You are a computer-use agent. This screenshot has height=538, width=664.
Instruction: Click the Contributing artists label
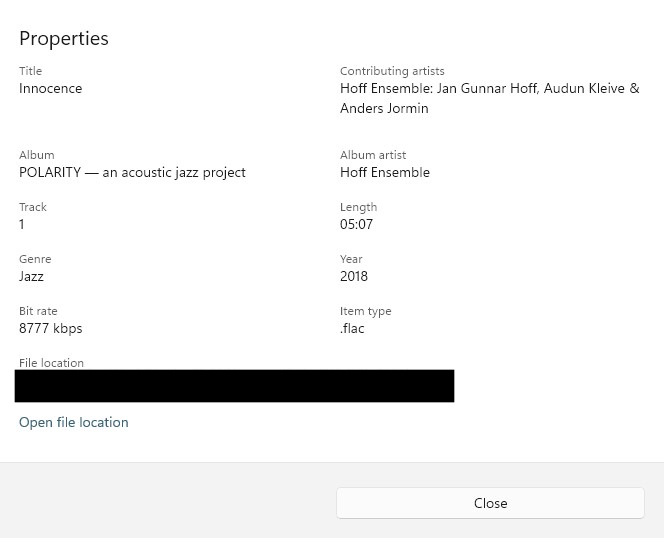[x=392, y=71]
